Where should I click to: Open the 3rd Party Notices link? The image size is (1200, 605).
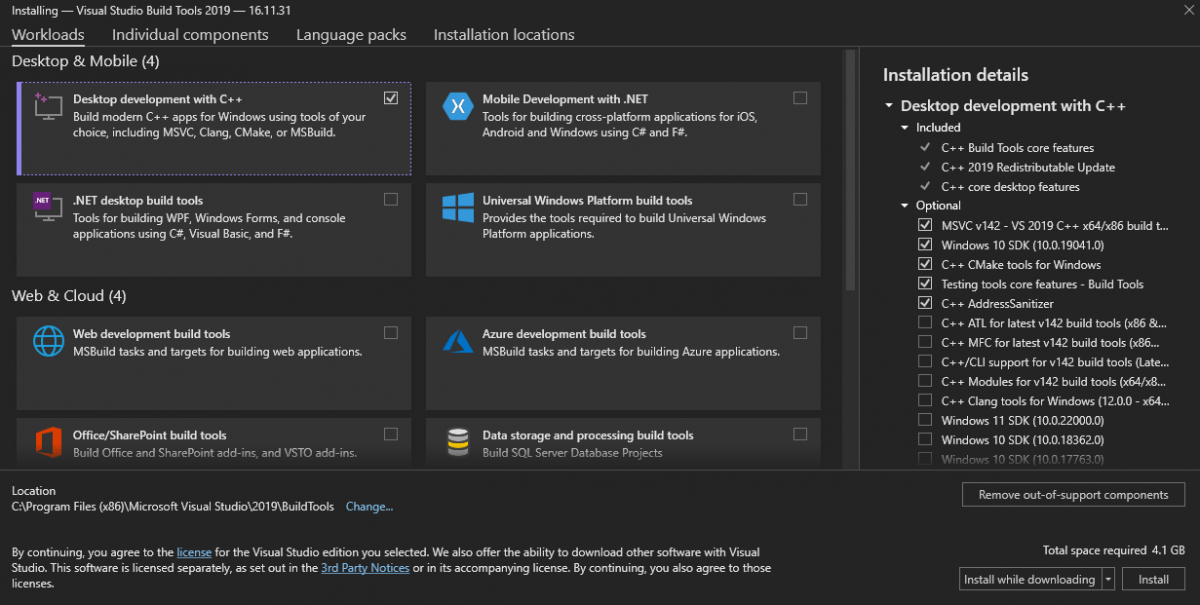tap(365, 568)
